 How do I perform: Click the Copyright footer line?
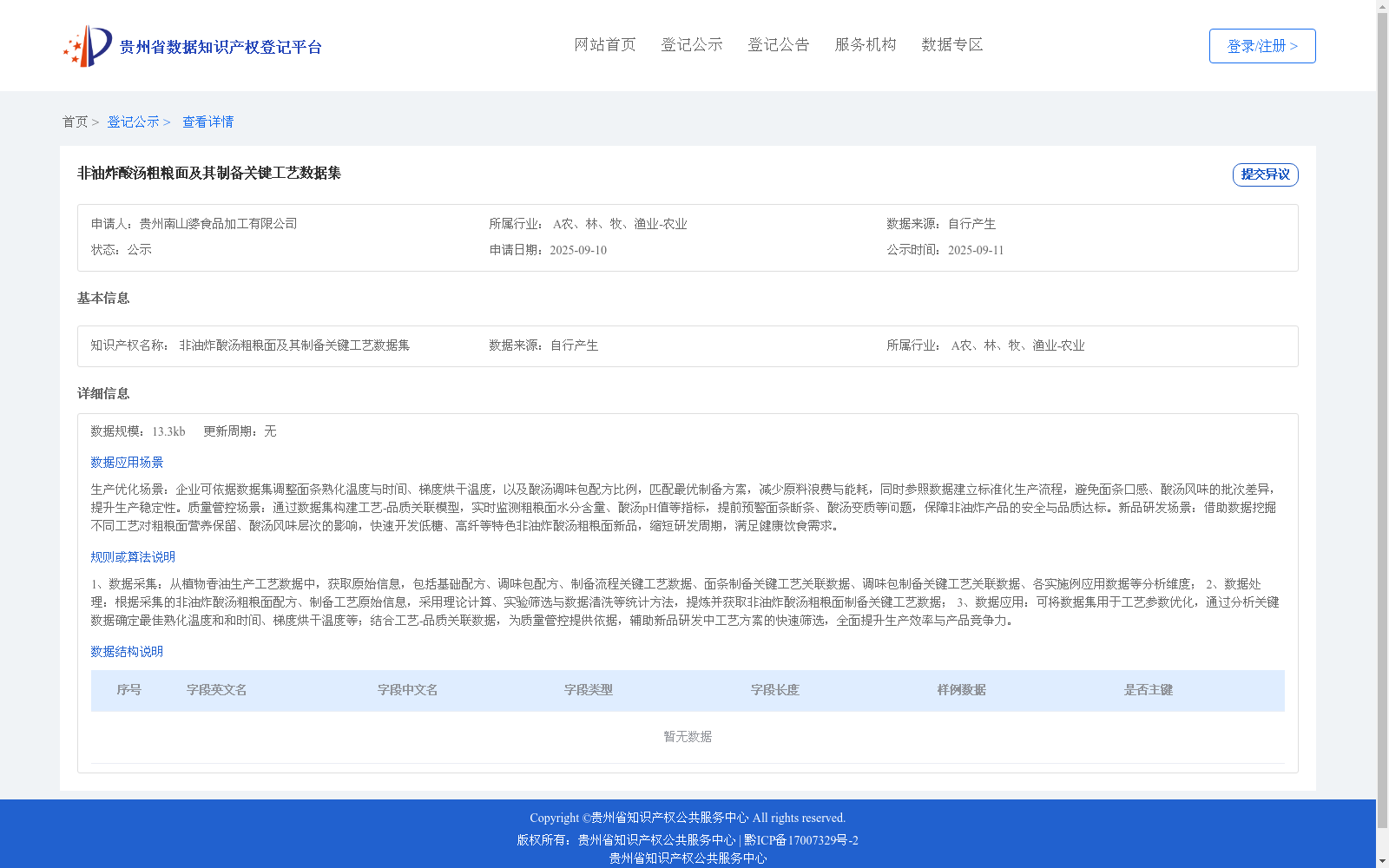tap(688, 818)
